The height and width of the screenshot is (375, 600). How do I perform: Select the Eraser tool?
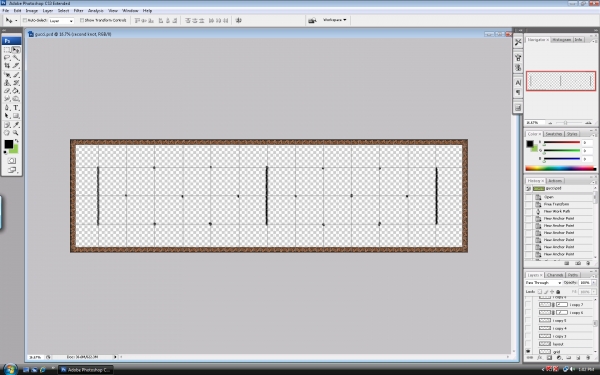pyautogui.click(x=7, y=91)
